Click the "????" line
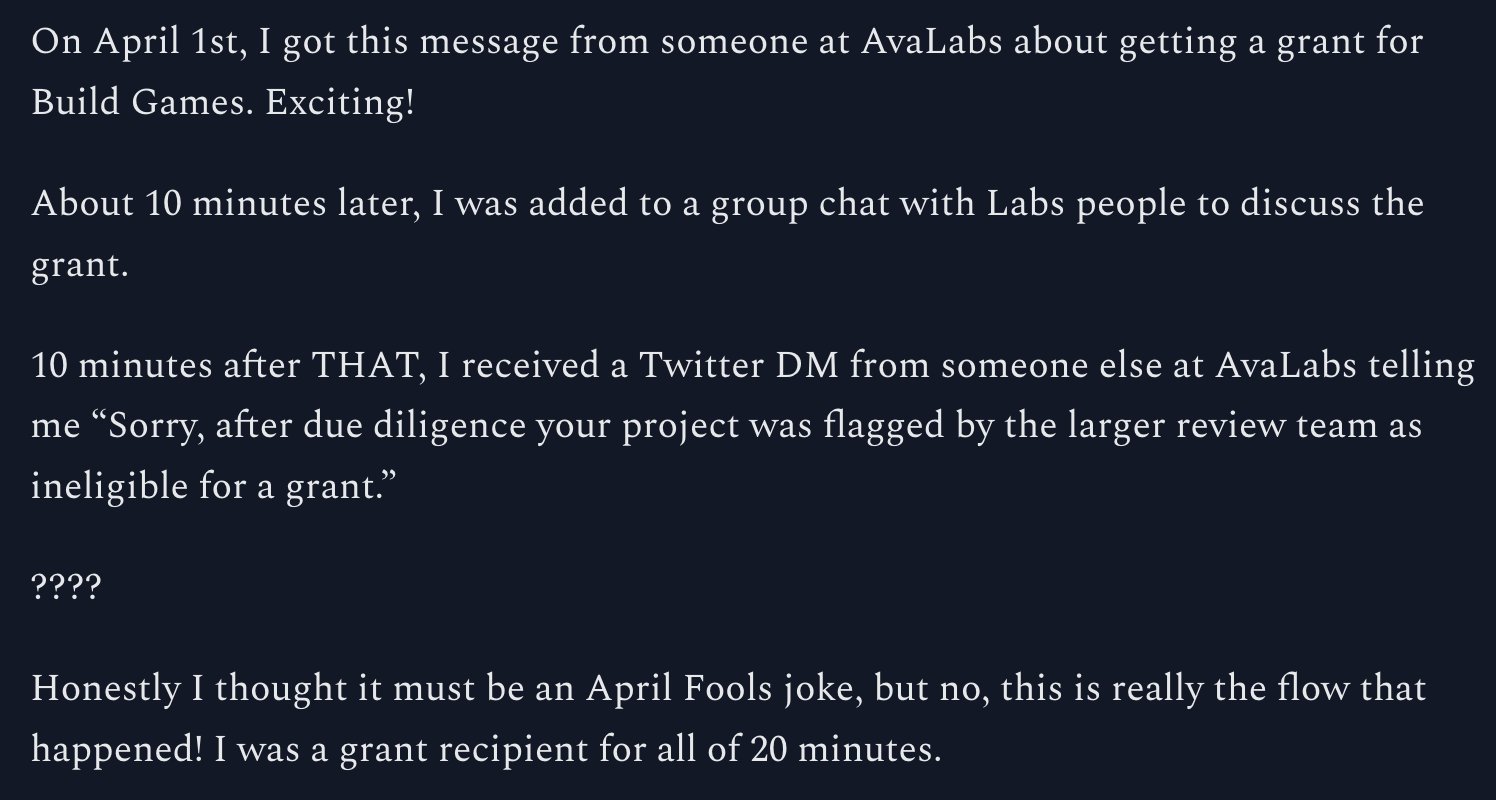The image size is (1496, 800). (66, 588)
